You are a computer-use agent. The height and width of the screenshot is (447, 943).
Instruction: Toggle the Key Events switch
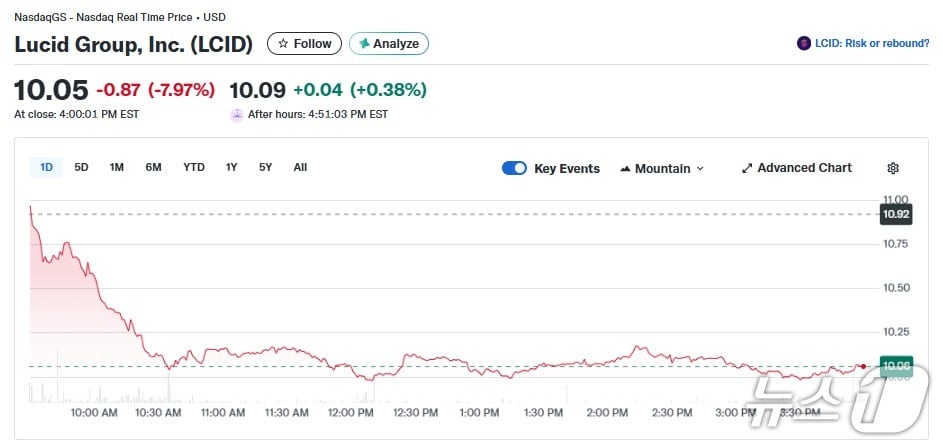pos(514,168)
